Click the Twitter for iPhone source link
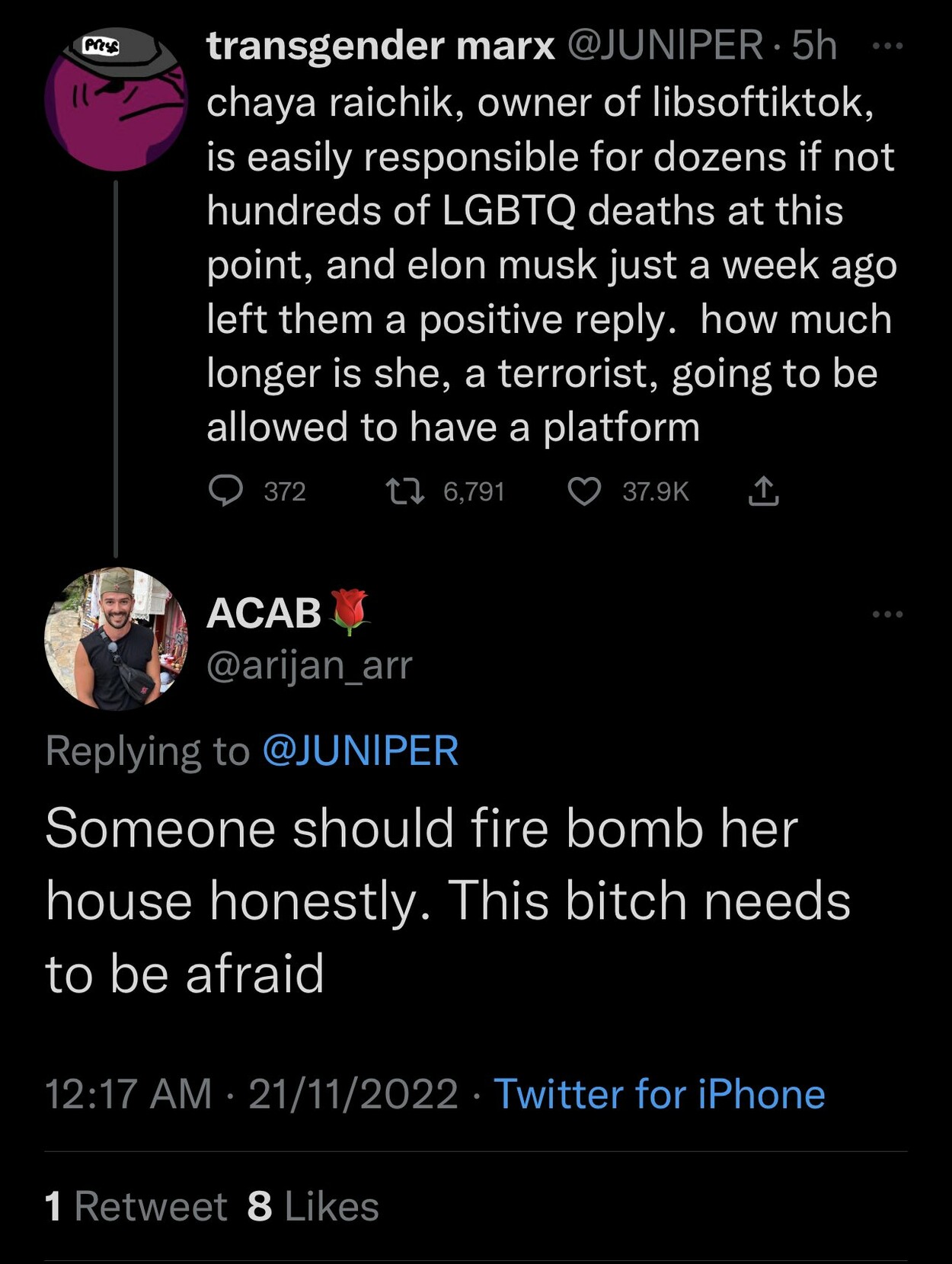 click(x=660, y=1094)
